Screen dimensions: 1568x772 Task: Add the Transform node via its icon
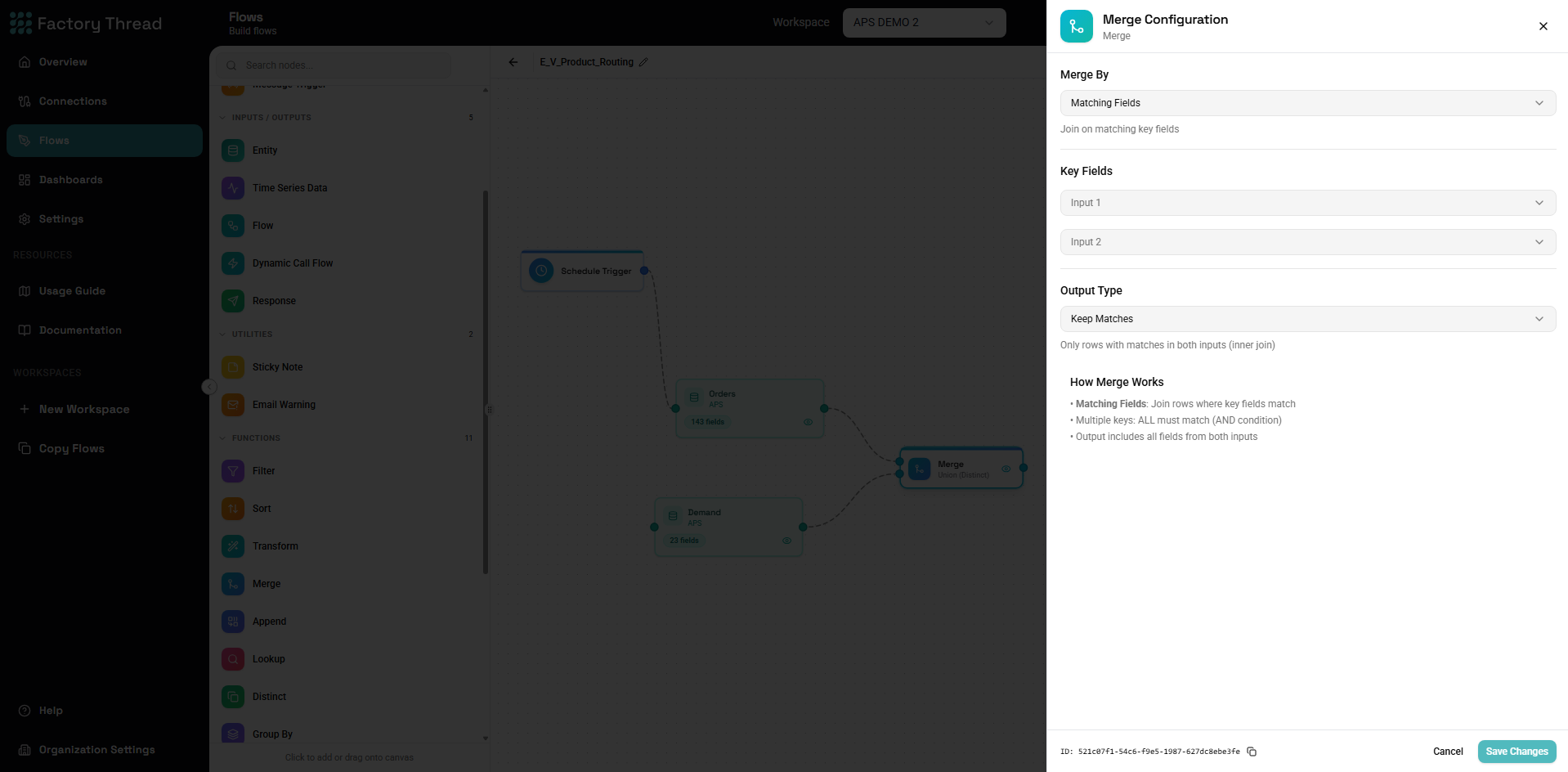pyautogui.click(x=233, y=546)
